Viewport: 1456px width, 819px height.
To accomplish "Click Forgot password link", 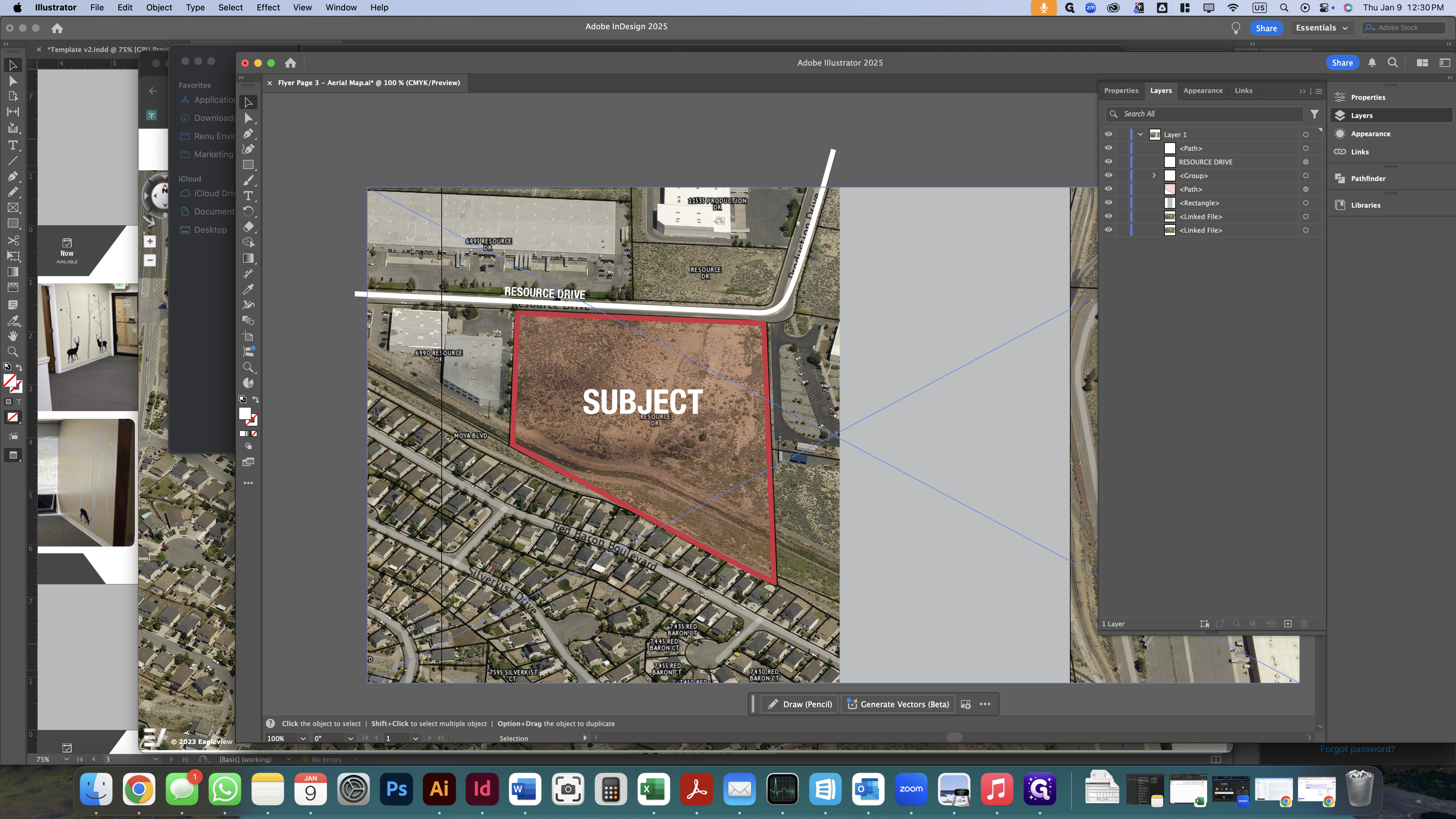I will 1357,749.
